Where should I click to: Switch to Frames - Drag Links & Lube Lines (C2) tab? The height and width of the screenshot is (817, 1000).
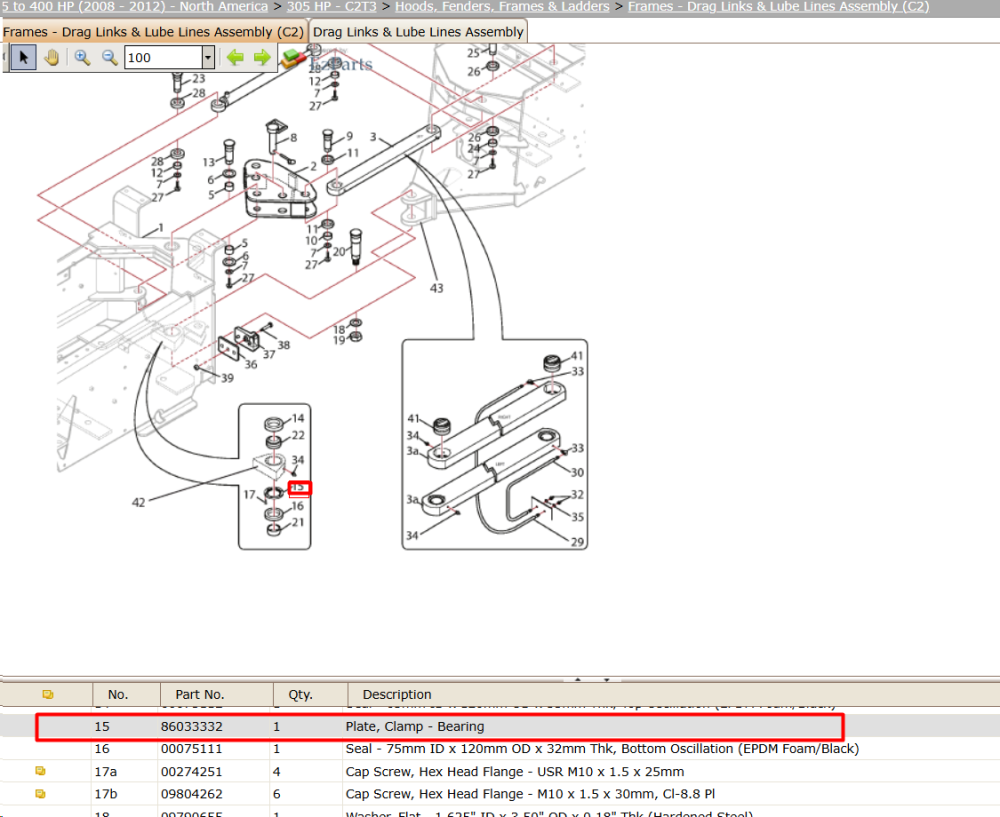click(x=153, y=32)
